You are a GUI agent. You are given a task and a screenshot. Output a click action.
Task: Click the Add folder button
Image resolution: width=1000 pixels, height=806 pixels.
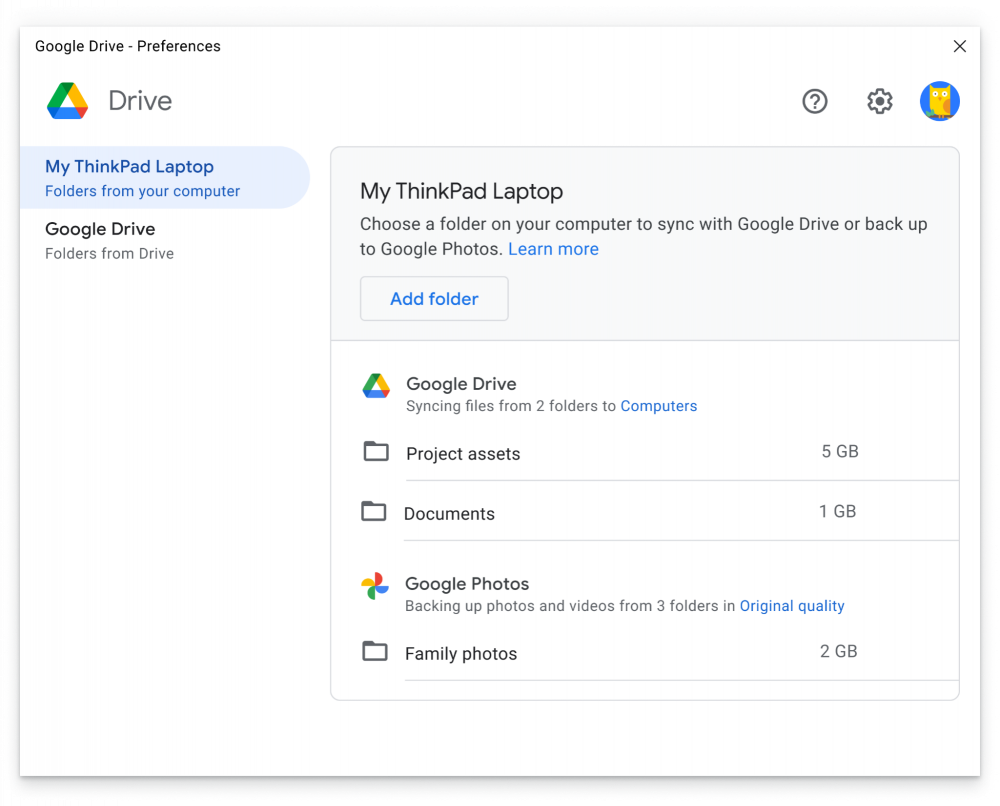pos(434,298)
